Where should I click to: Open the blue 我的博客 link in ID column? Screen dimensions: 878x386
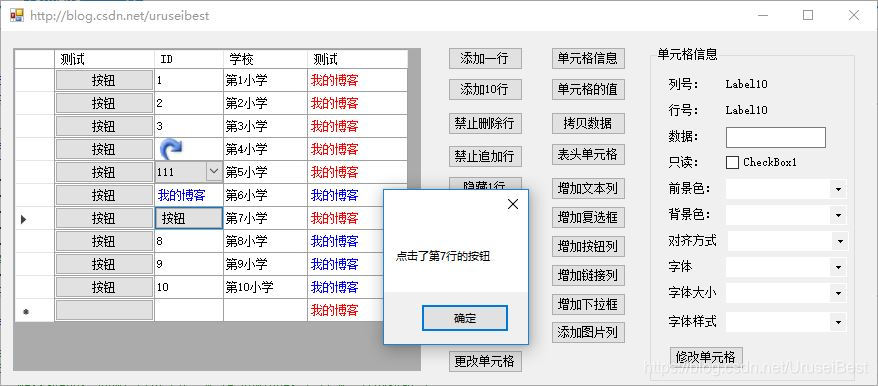coord(181,195)
